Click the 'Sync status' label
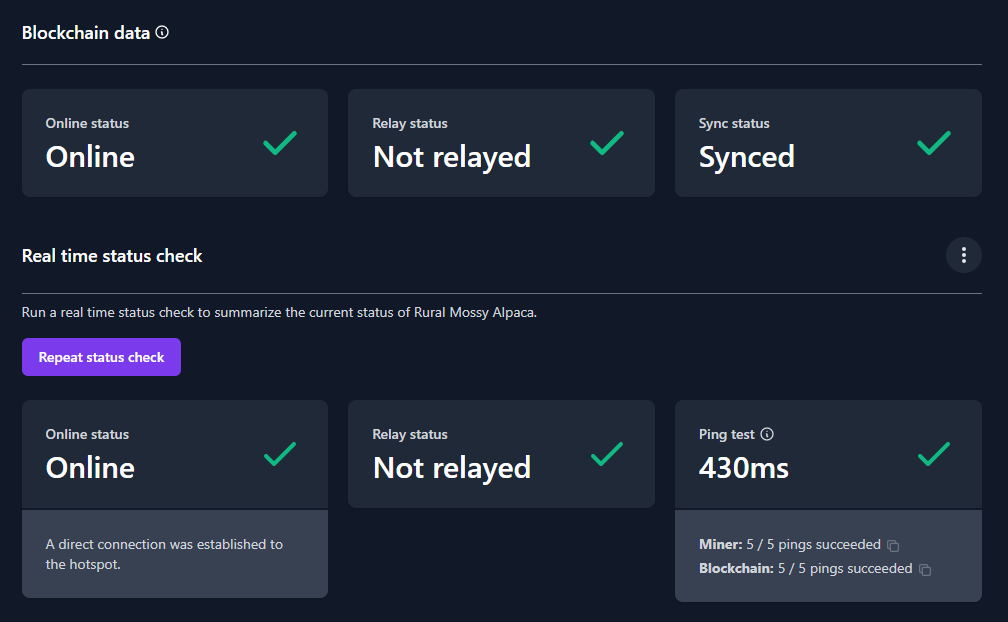The image size is (1008, 622). pyautogui.click(x=734, y=123)
